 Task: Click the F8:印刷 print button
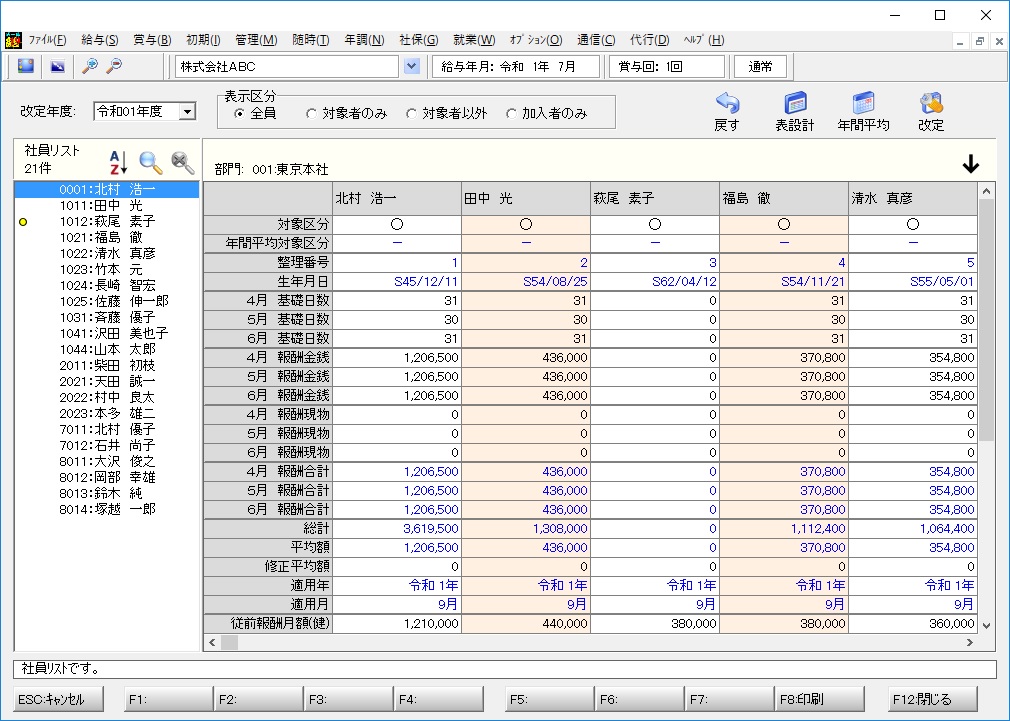click(x=819, y=699)
